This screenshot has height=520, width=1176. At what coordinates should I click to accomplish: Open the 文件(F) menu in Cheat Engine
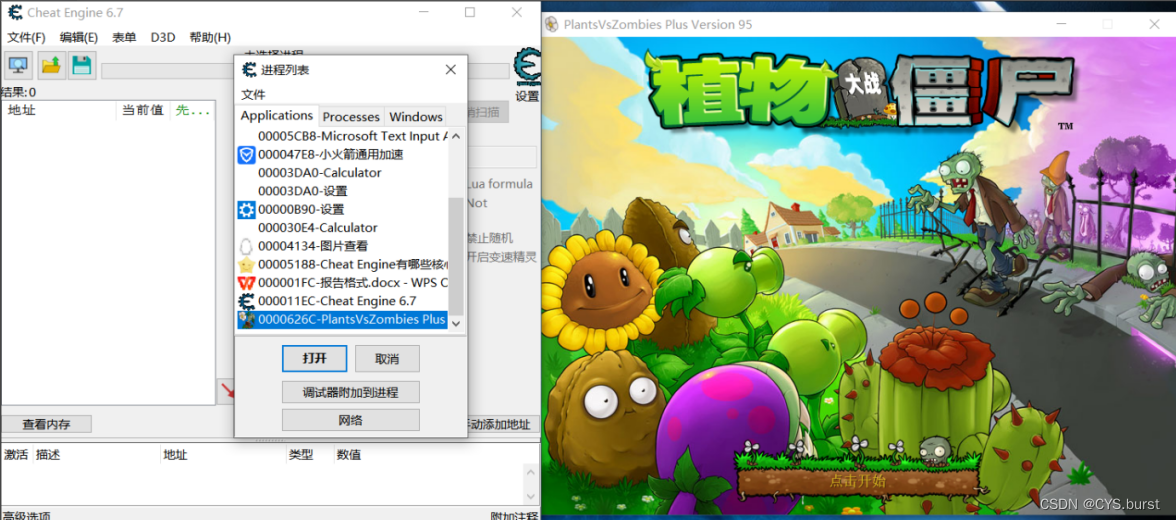click(x=26, y=38)
